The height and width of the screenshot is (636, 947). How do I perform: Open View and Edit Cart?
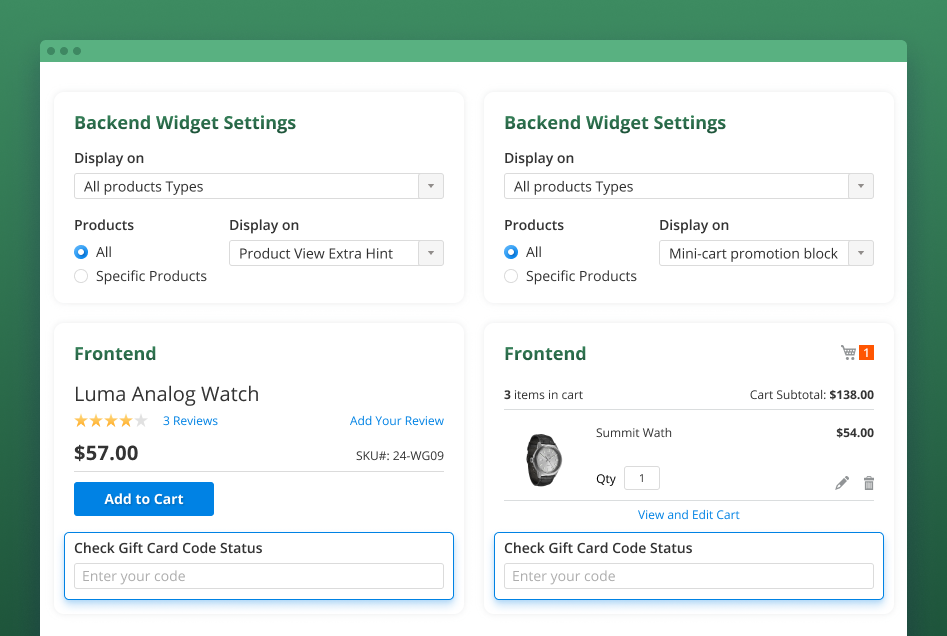tap(688, 514)
